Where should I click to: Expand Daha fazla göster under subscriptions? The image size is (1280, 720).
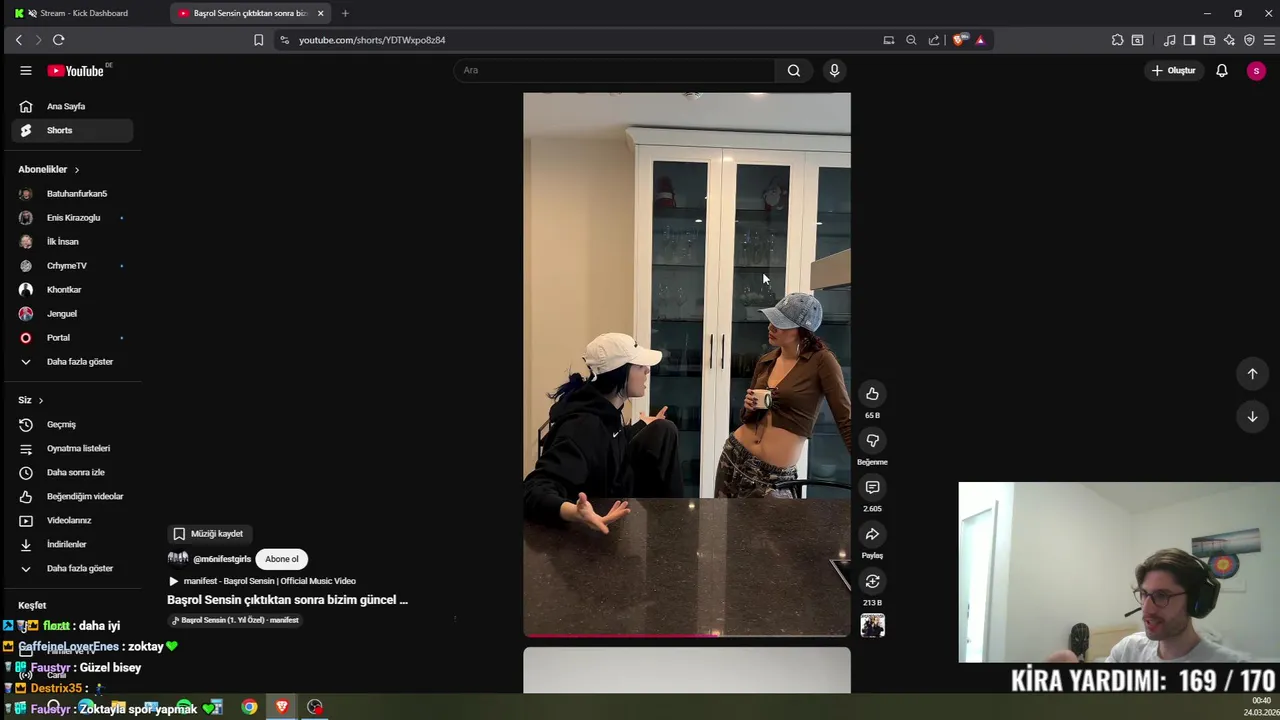(x=72, y=361)
